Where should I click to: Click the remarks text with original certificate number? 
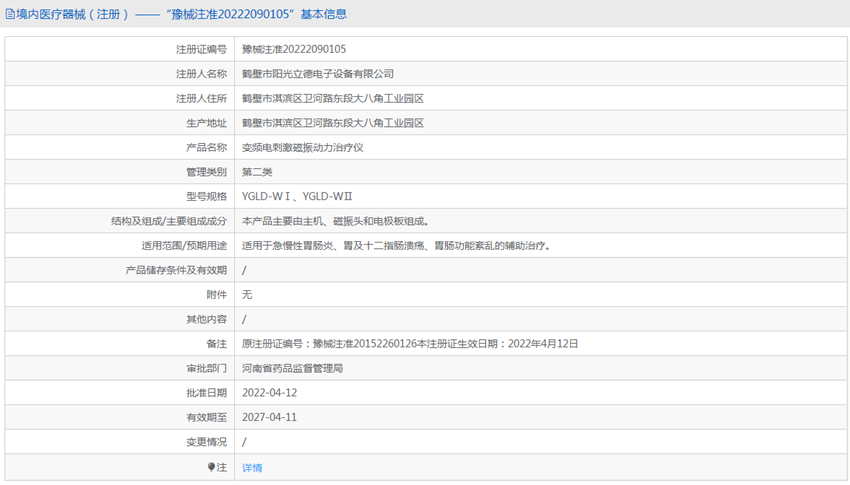point(410,344)
